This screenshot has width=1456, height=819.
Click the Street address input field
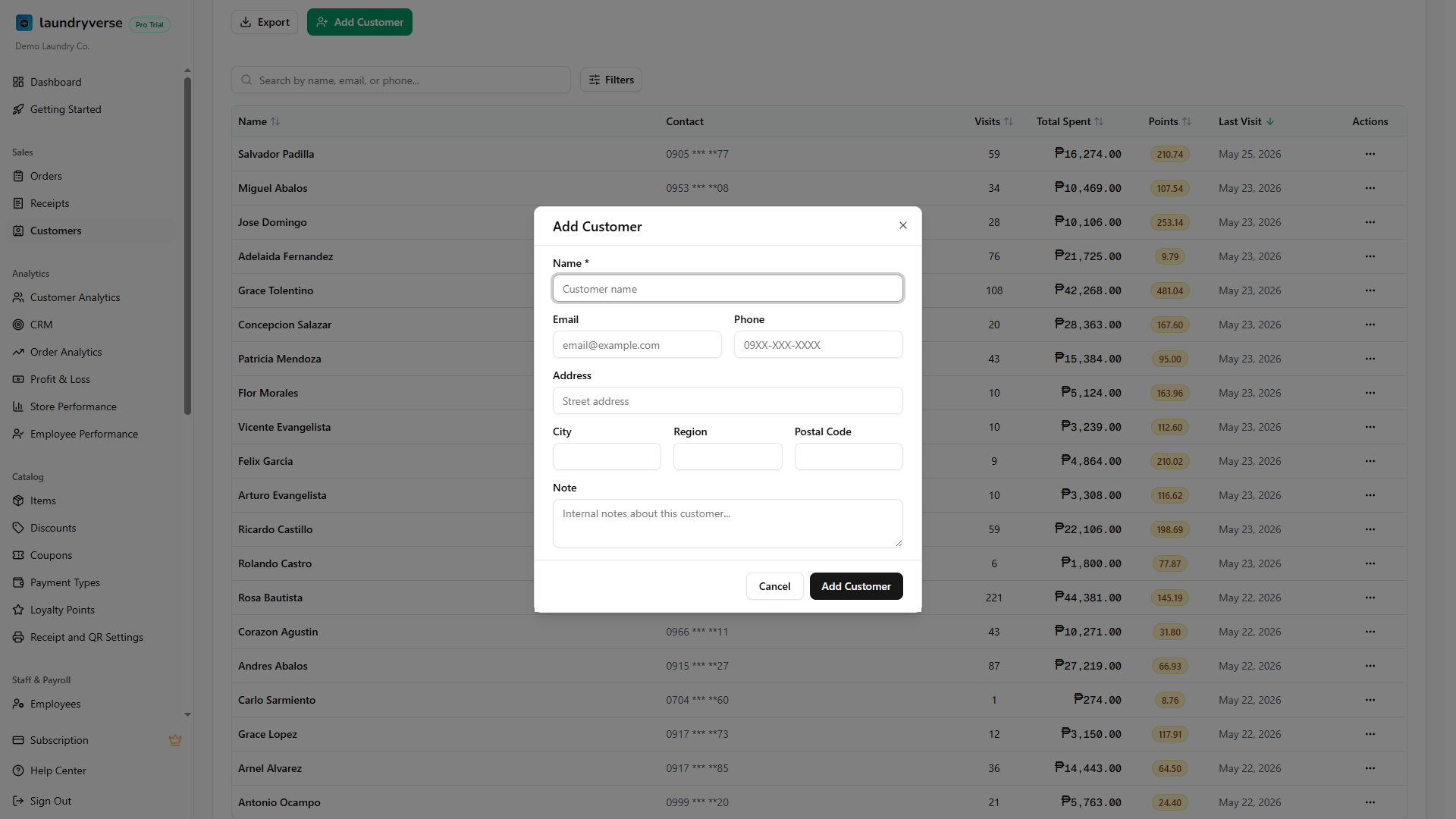pyautogui.click(x=728, y=401)
